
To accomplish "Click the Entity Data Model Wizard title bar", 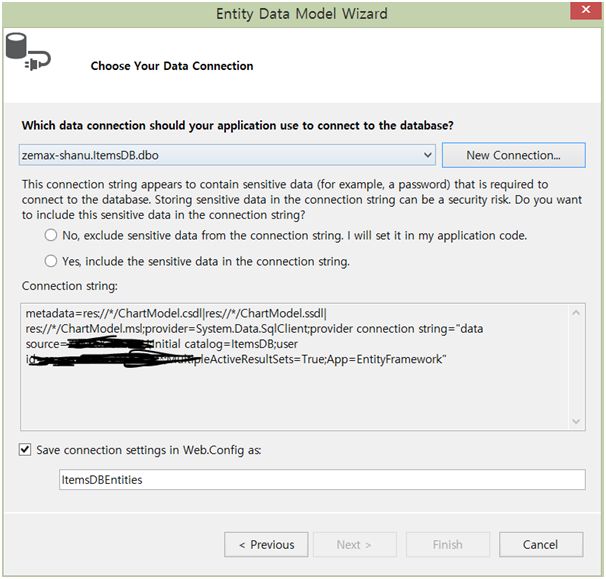I will 303,14.
